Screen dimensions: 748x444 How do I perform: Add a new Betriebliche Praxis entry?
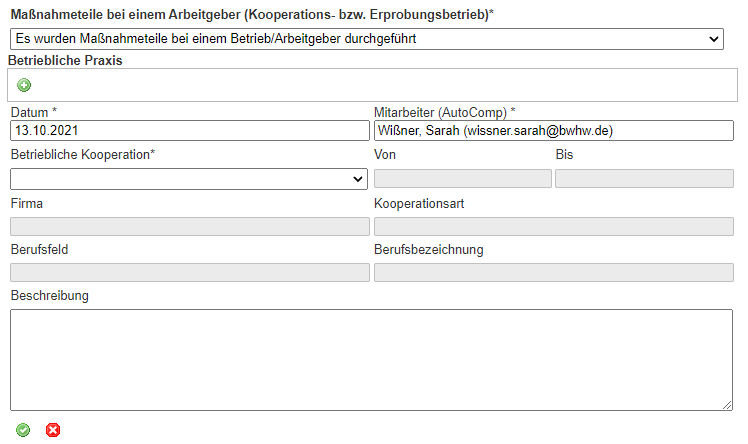pos(24,85)
